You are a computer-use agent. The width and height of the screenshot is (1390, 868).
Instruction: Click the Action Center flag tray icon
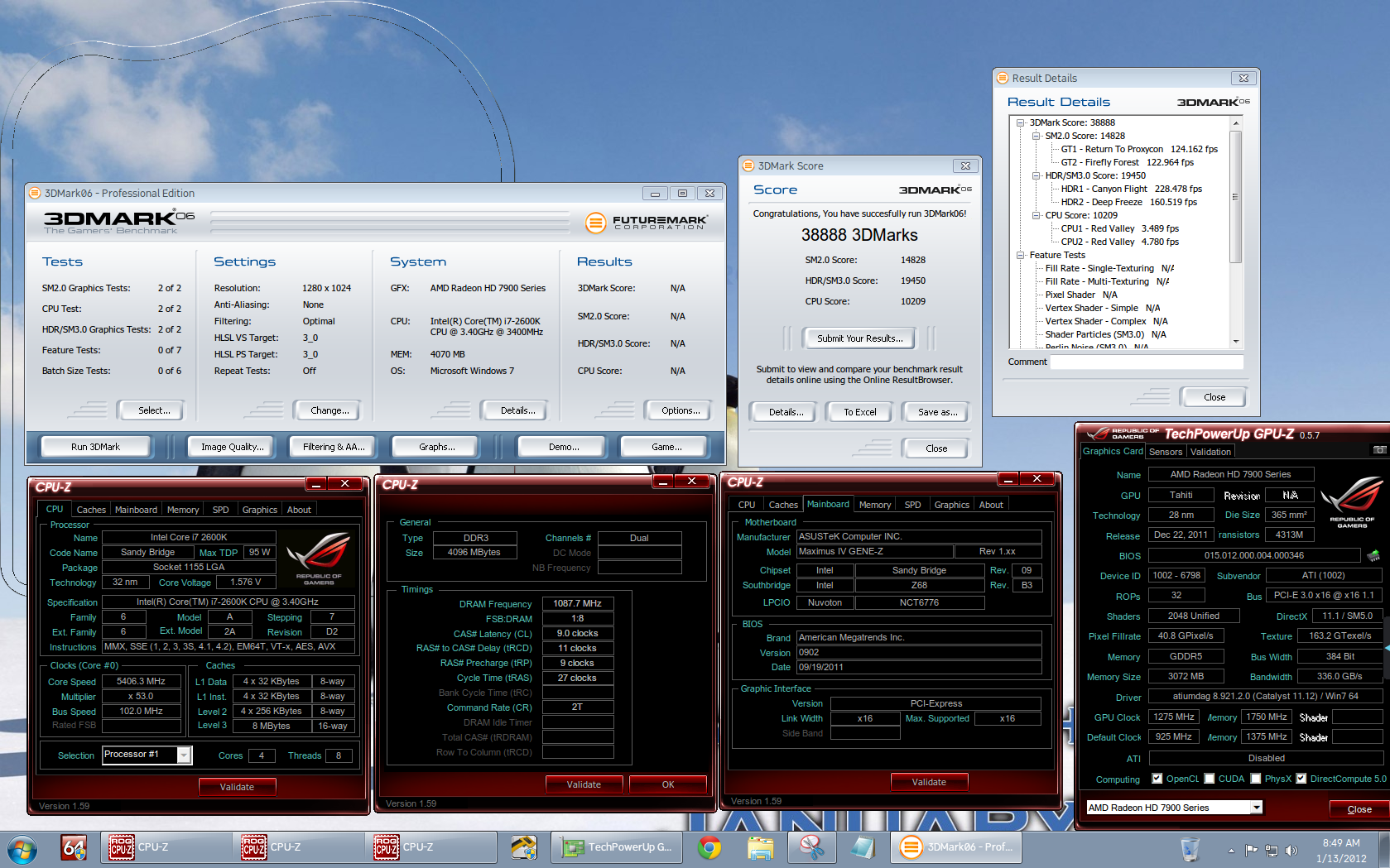(x=1251, y=850)
